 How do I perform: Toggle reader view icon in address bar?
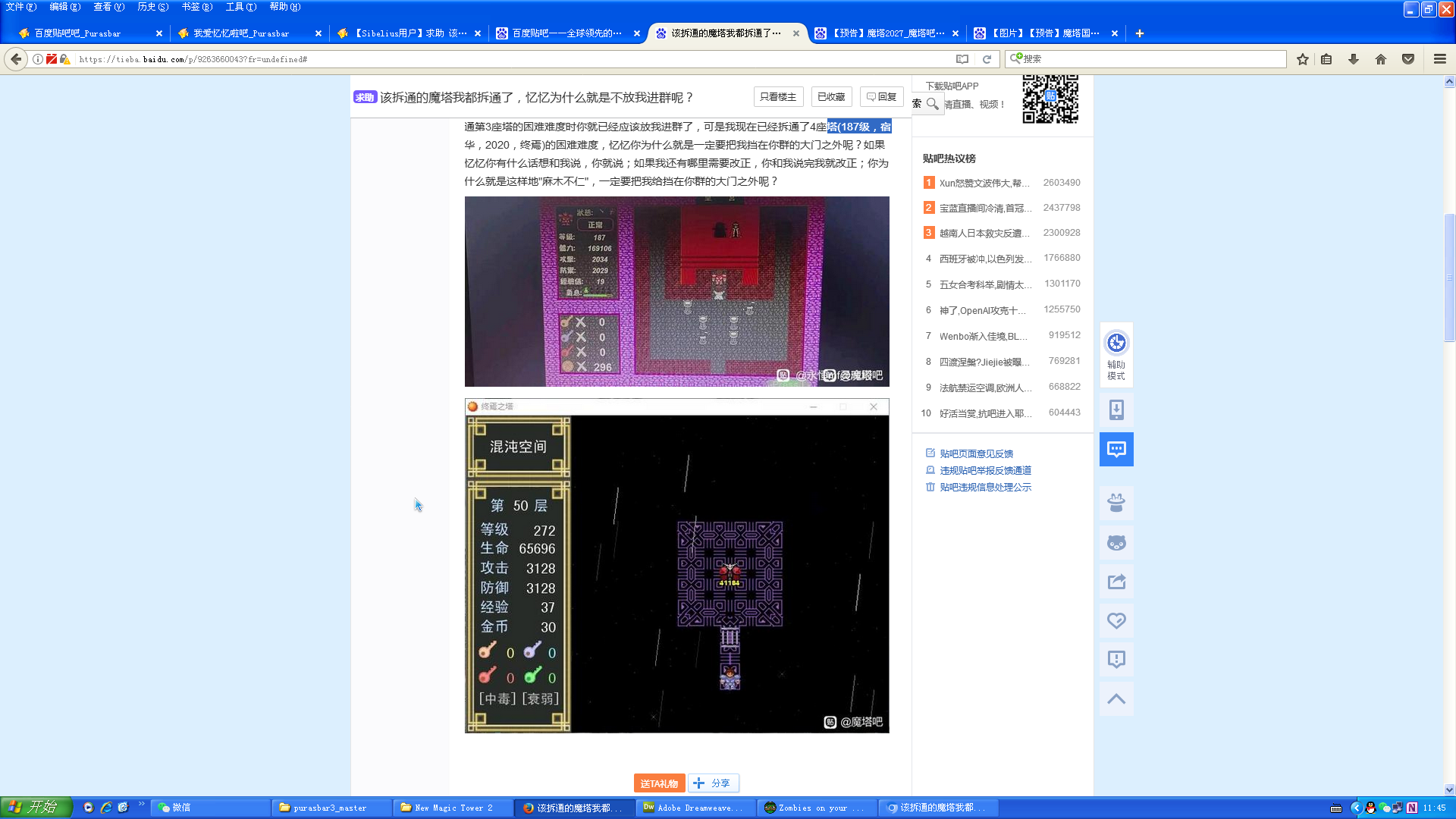[962, 59]
